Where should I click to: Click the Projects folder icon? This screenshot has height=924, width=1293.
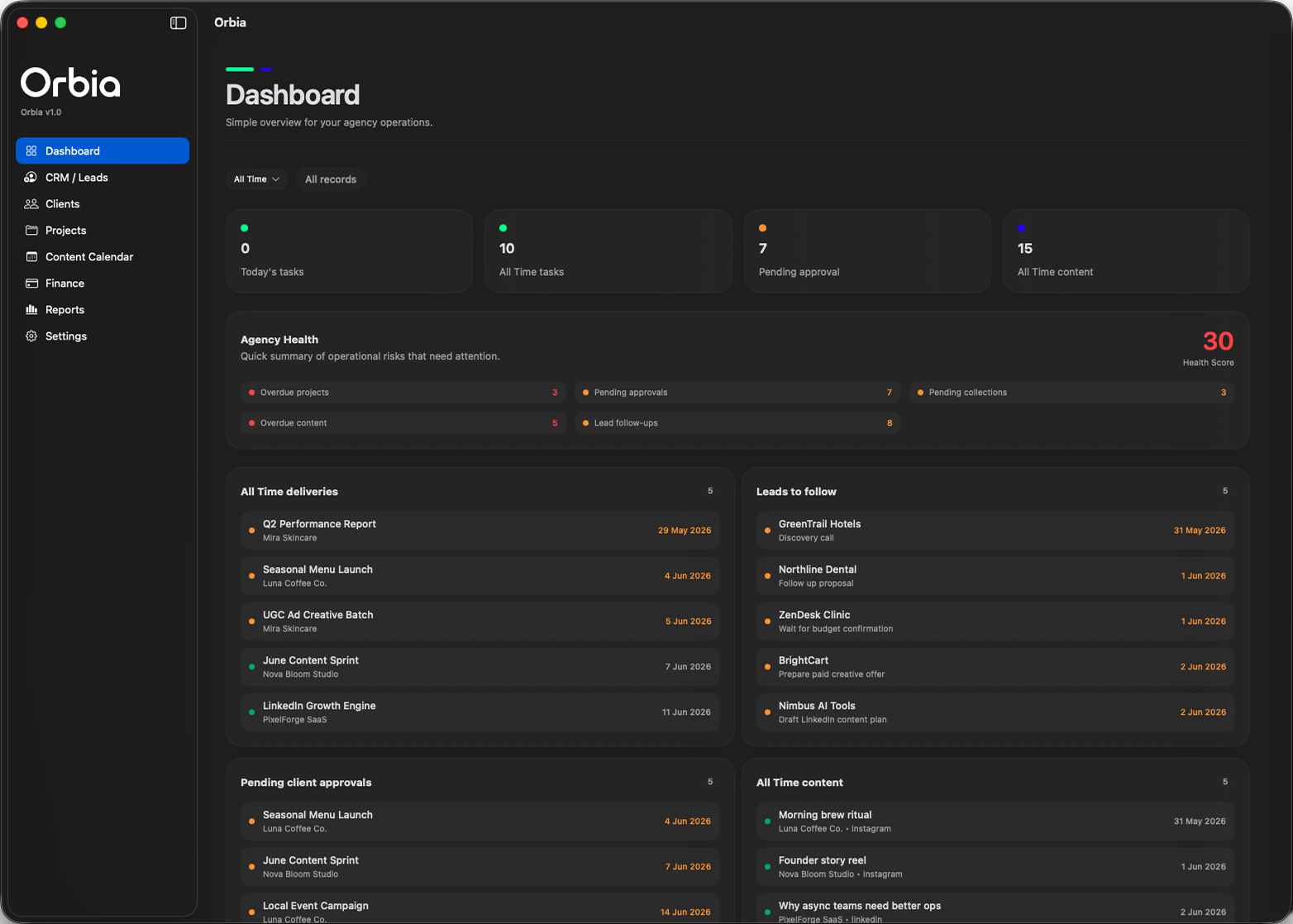coord(31,230)
